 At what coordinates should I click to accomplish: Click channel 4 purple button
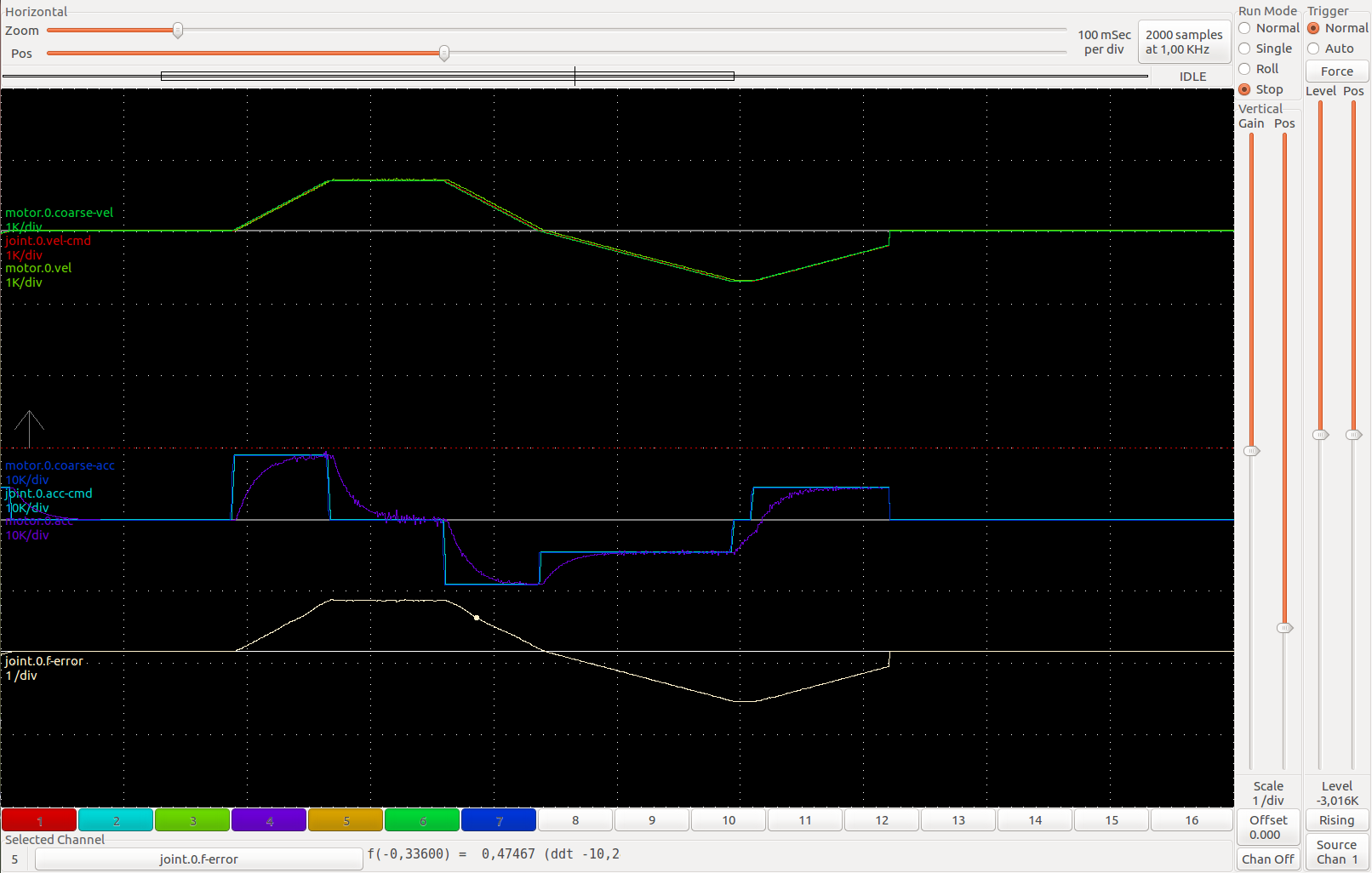[x=269, y=820]
